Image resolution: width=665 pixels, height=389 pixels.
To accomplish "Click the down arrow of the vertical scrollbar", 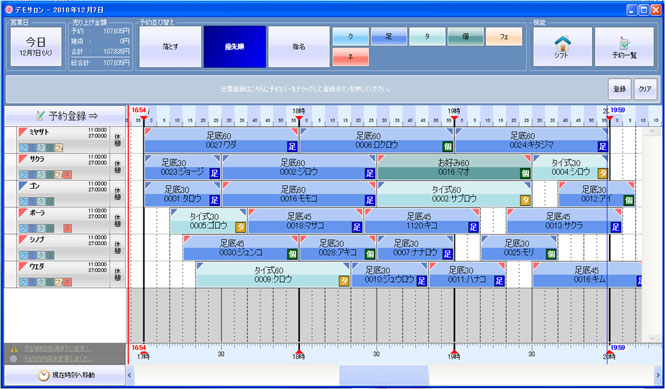I will [652, 338].
